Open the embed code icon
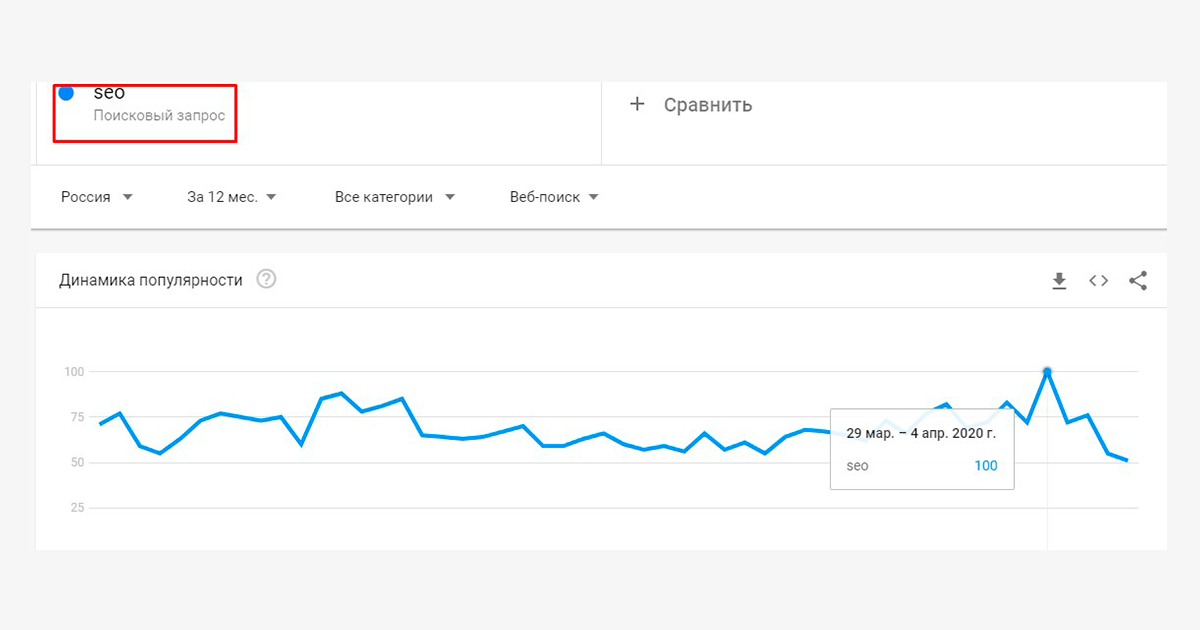The width and height of the screenshot is (1200, 630). (x=1098, y=281)
